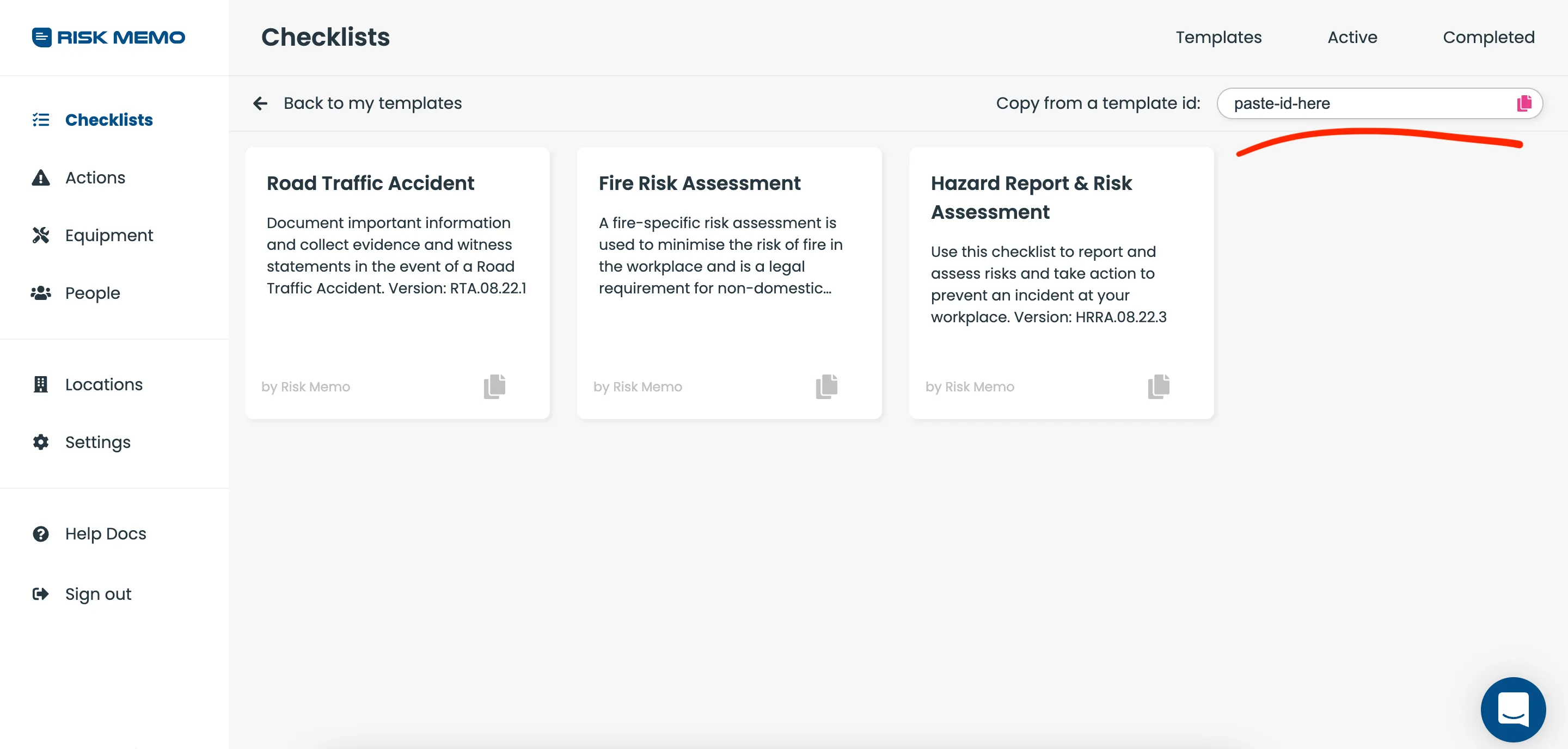
Task: Click 'by Risk Memo' on Hazard Report card
Action: (x=970, y=387)
